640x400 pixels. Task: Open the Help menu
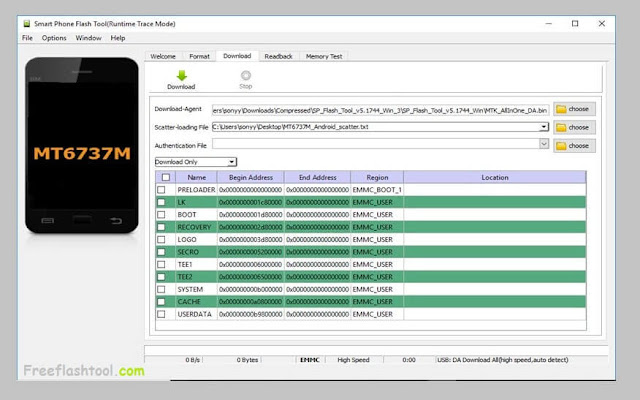click(118, 38)
